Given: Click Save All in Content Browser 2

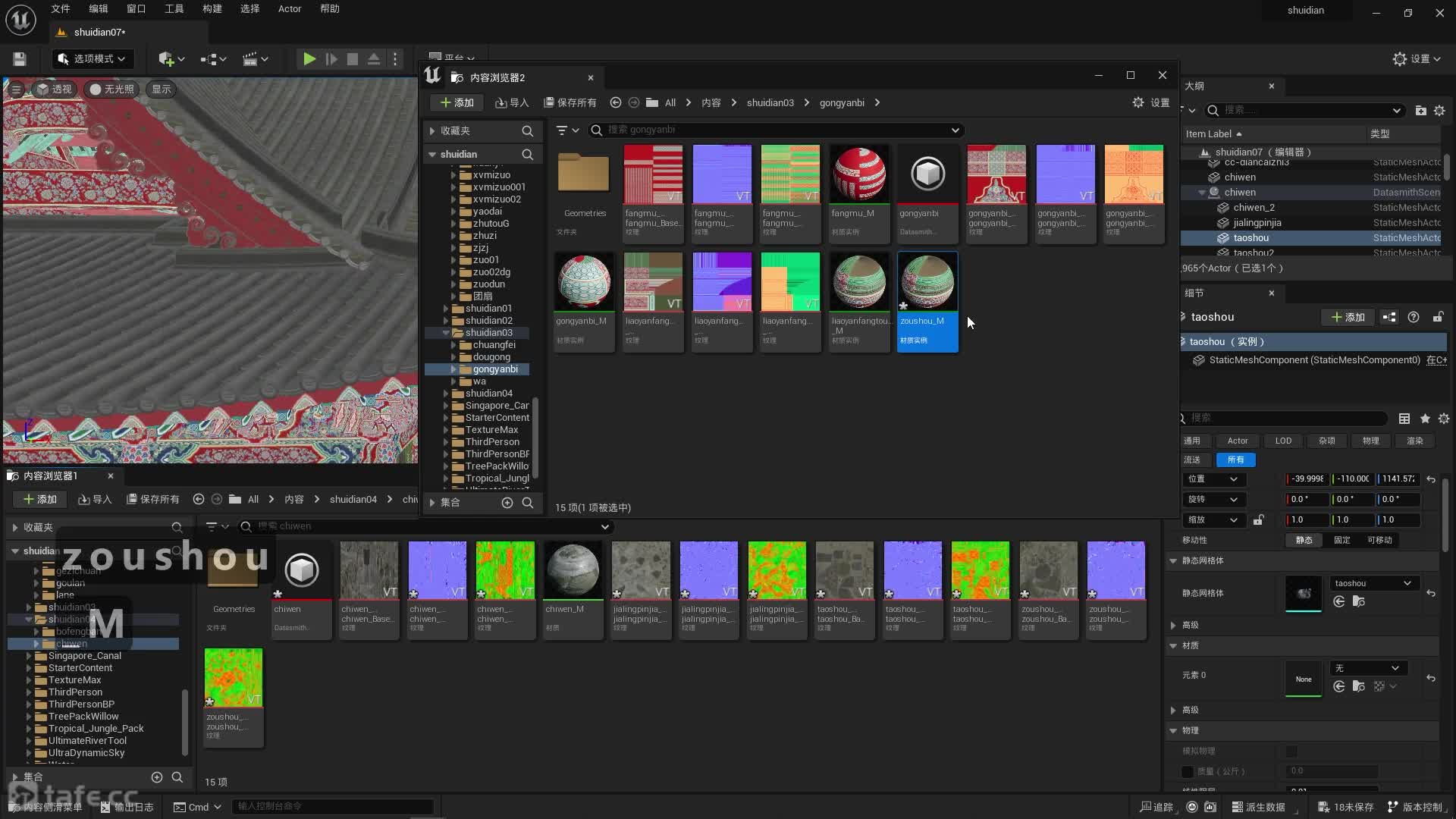Looking at the screenshot, I should (570, 102).
